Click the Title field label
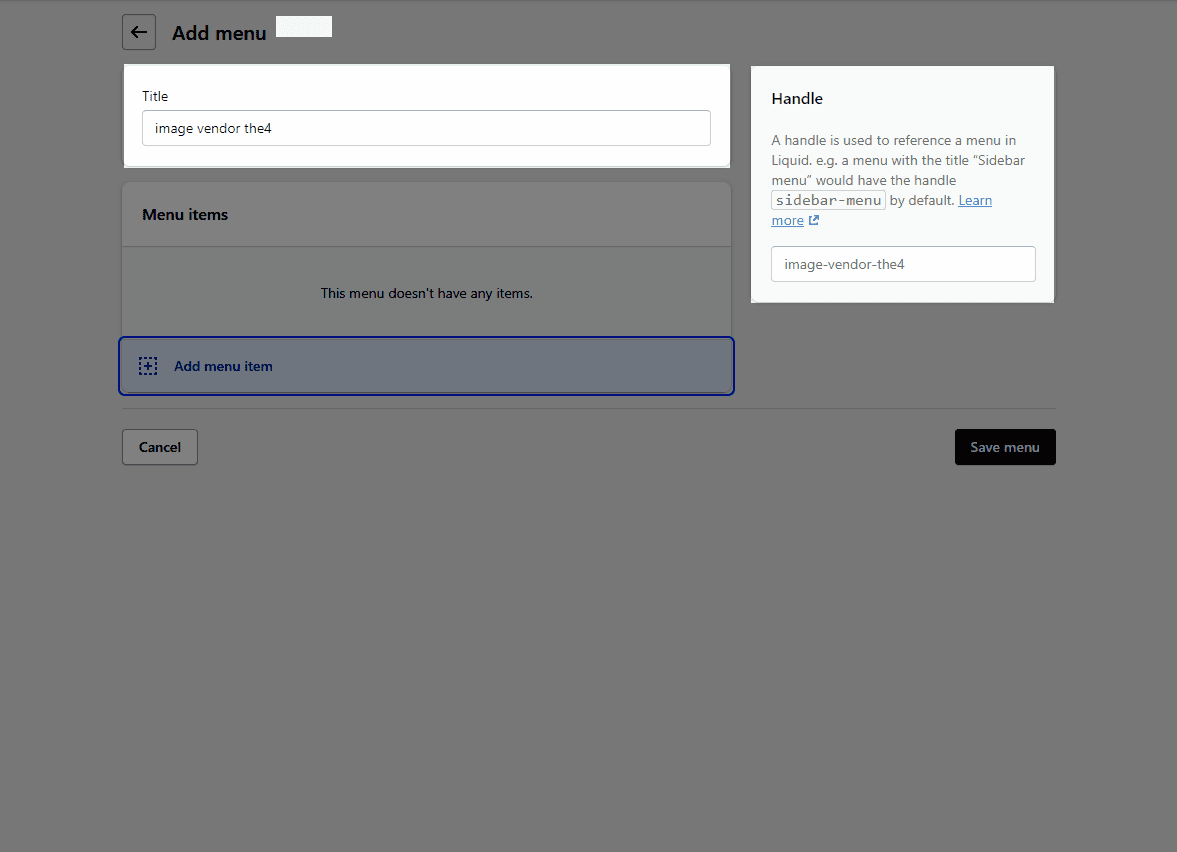This screenshot has width=1177, height=852. (155, 96)
